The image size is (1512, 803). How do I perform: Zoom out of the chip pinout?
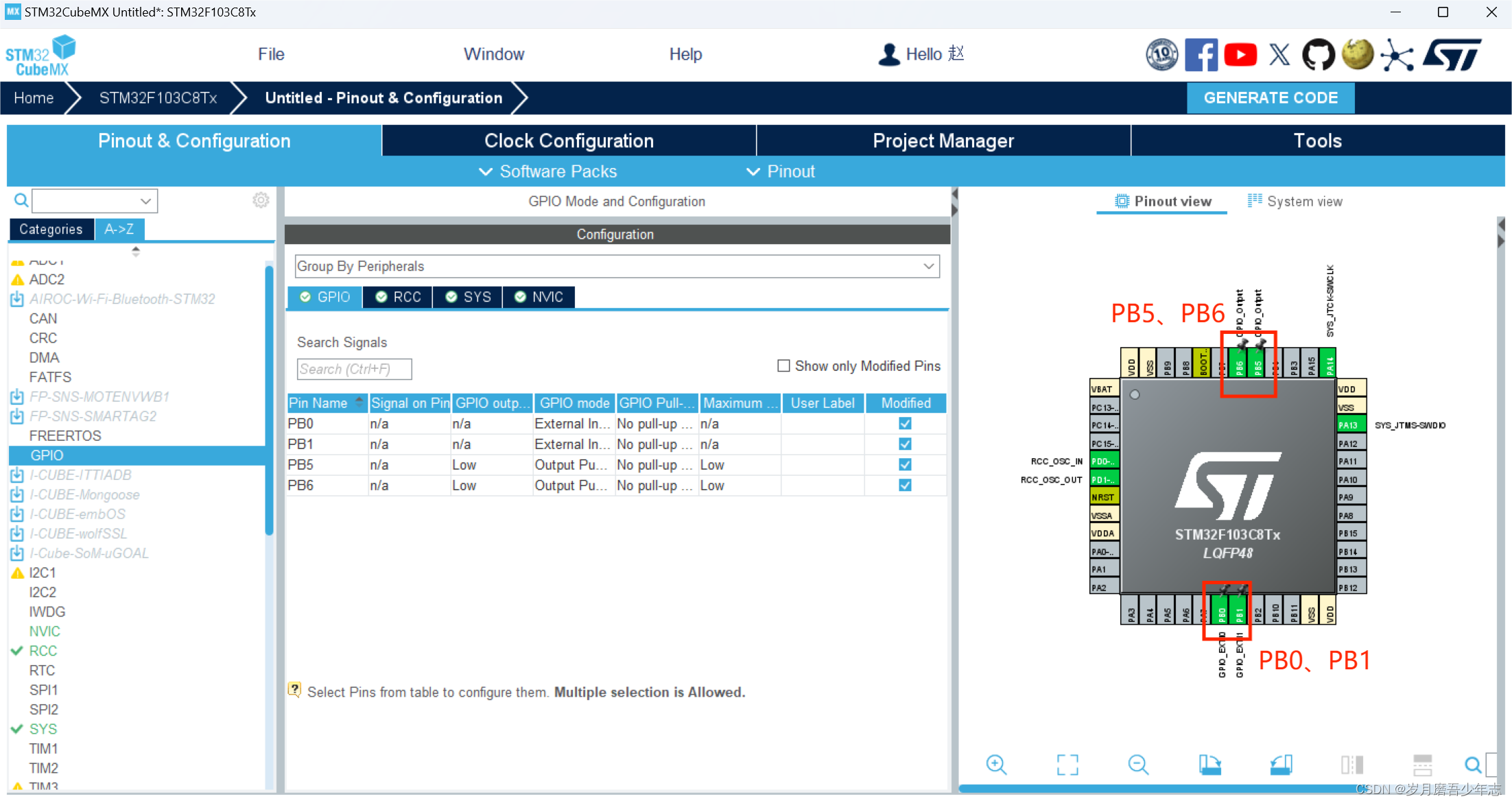pyautogui.click(x=1138, y=764)
